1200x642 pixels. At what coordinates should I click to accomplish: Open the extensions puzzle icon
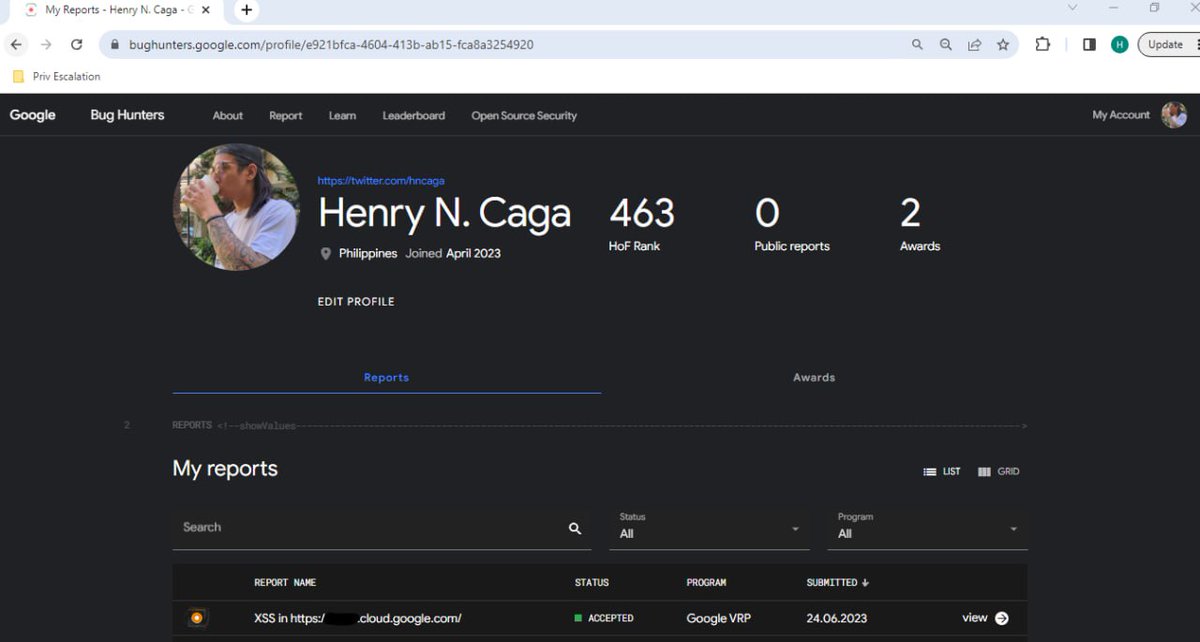[x=1043, y=45]
